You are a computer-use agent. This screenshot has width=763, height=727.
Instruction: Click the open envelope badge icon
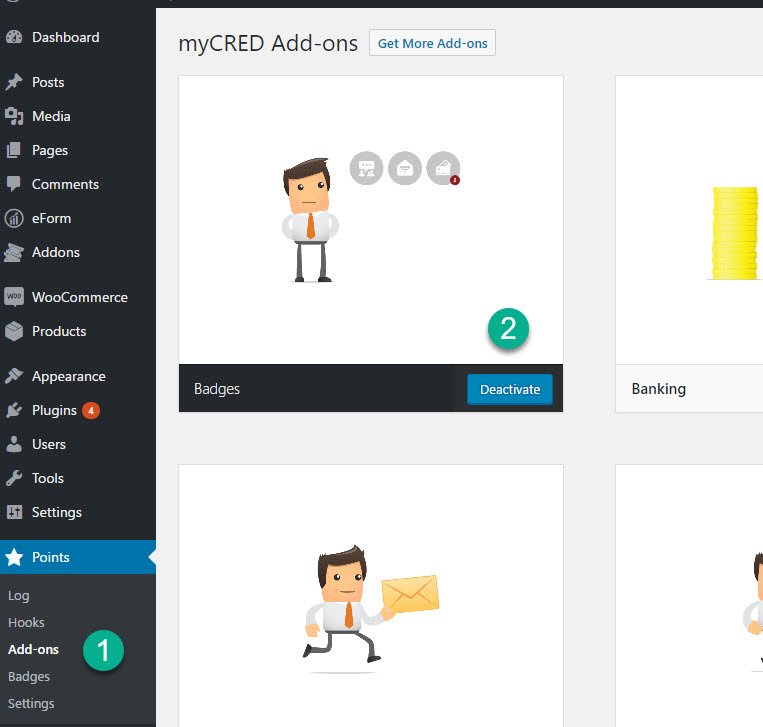click(x=405, y=168)
